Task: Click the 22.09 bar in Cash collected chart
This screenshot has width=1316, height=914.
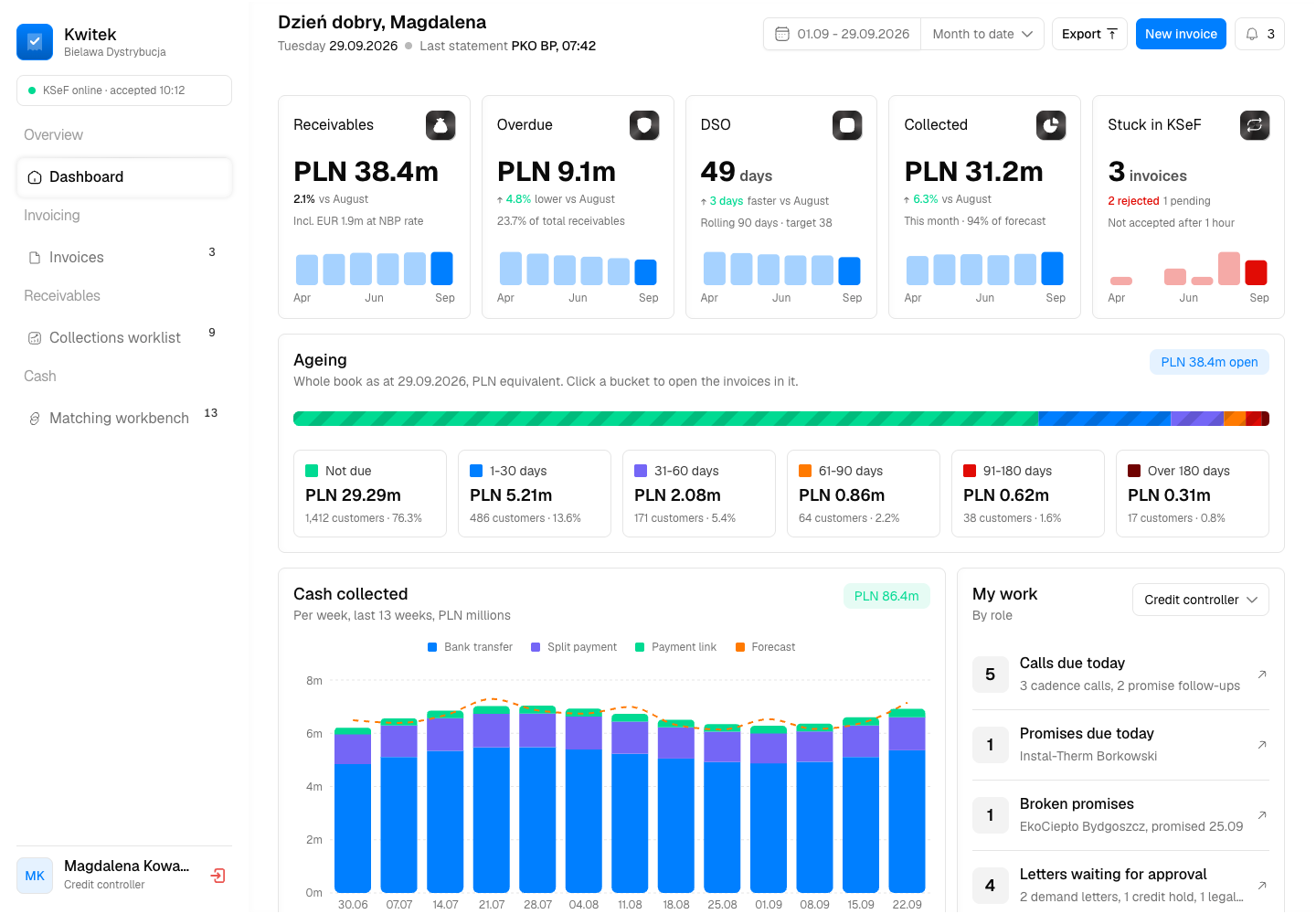Action: pos(907,801)
